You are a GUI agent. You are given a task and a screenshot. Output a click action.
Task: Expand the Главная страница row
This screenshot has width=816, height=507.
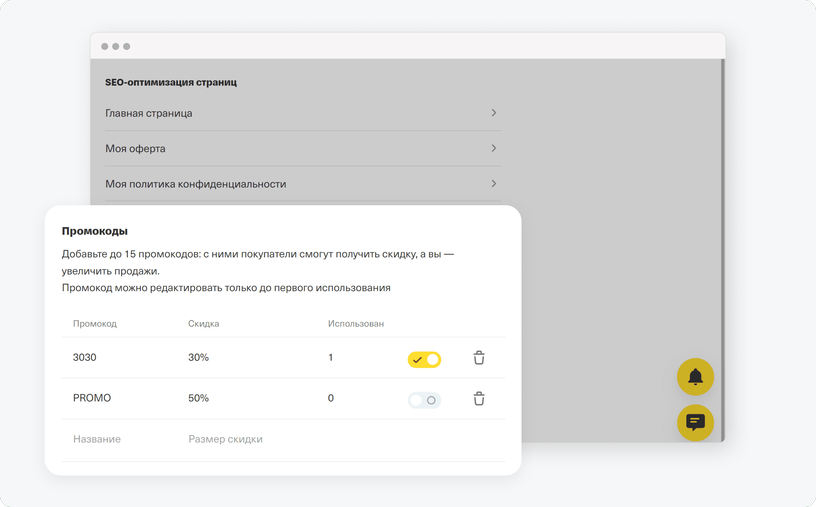point(303,113)
